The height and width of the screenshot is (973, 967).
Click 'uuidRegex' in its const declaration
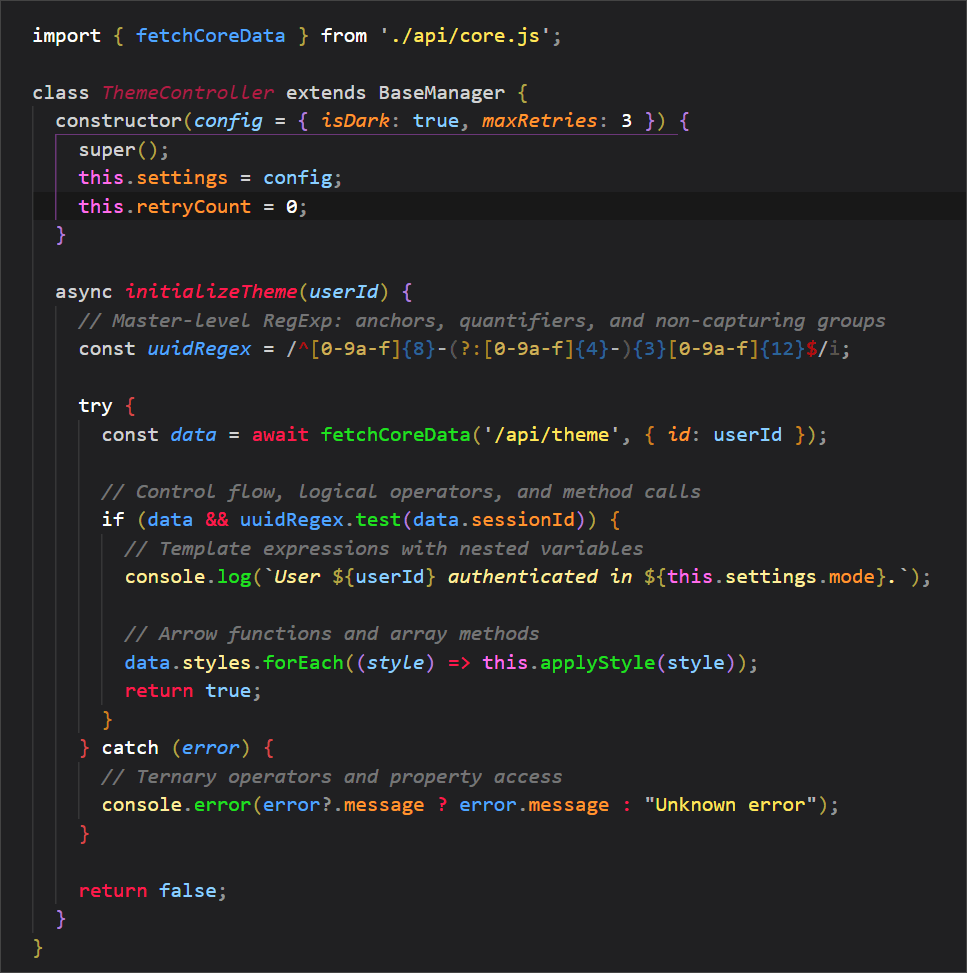(x=199, y=349)
